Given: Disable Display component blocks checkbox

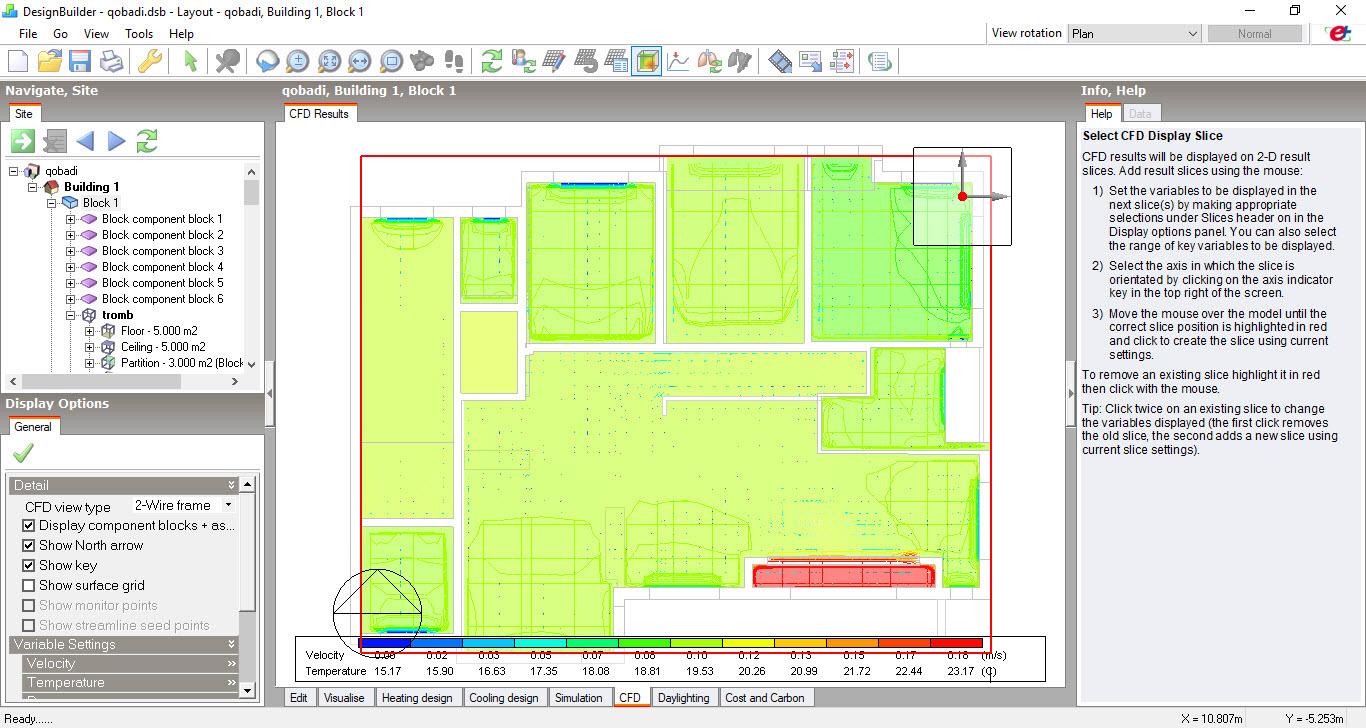Looking at the screenshot, I should pyautogui.click(x=29, y=526).
